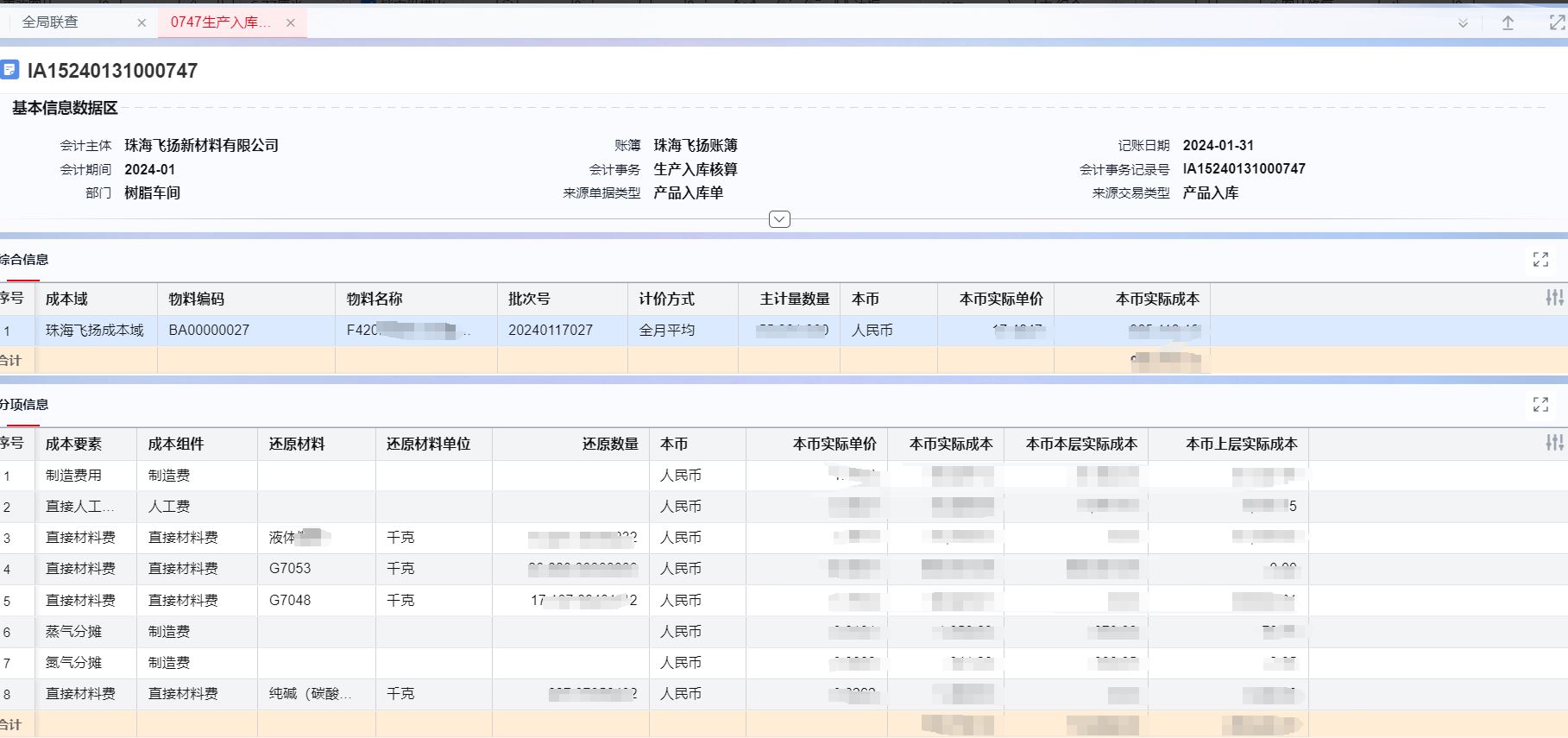
Task: Expand the page to fullscreen via top-right icon
Action: point(1557,23)
